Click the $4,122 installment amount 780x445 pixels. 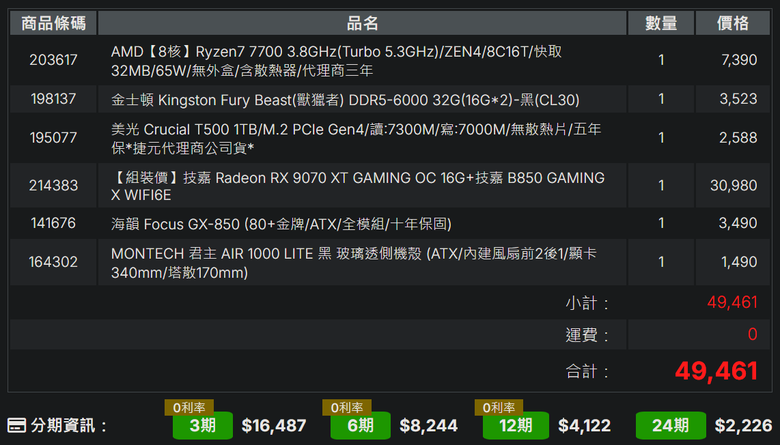pos(584,426)
